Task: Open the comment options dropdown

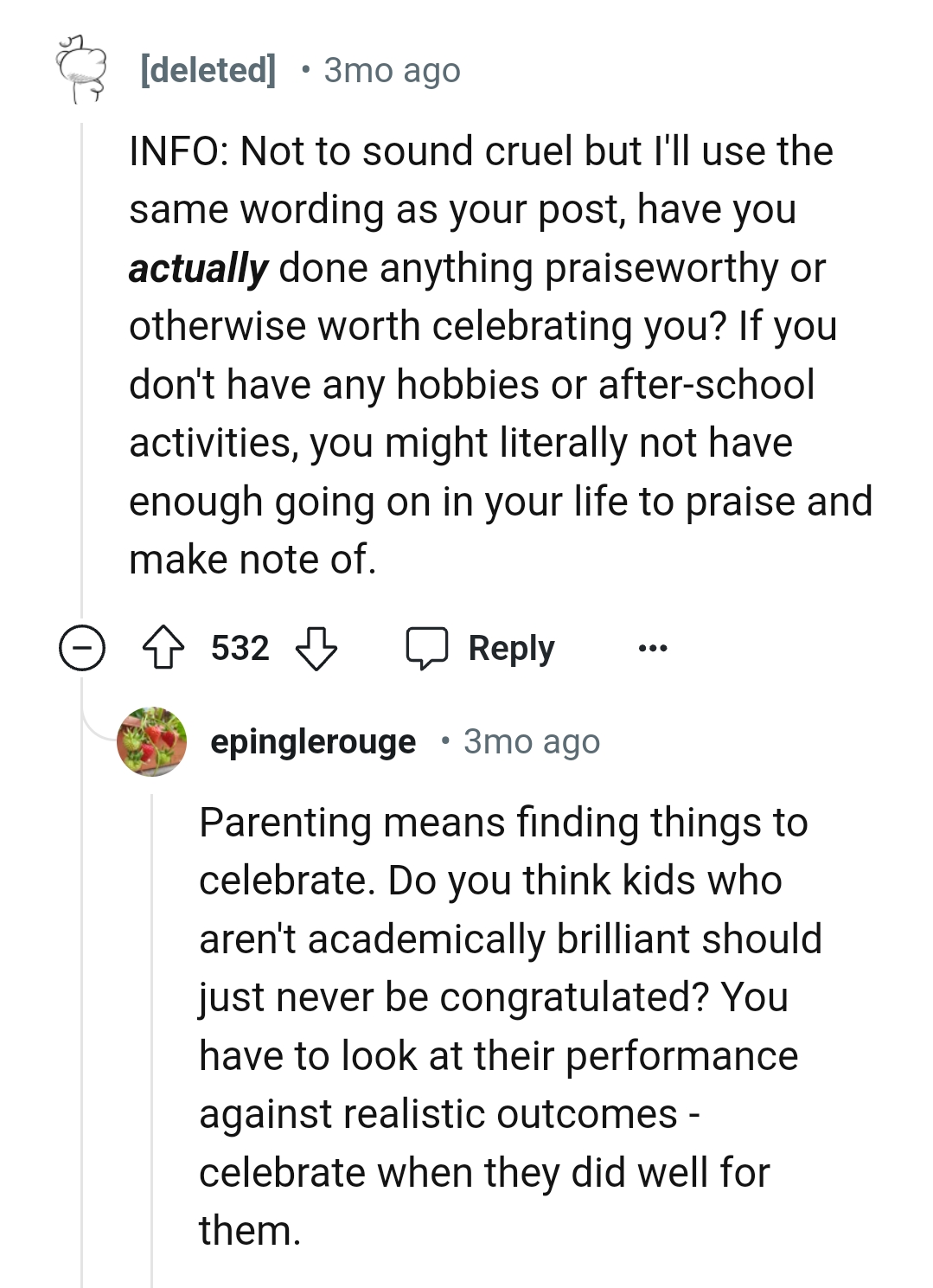Action: point(655,647)
